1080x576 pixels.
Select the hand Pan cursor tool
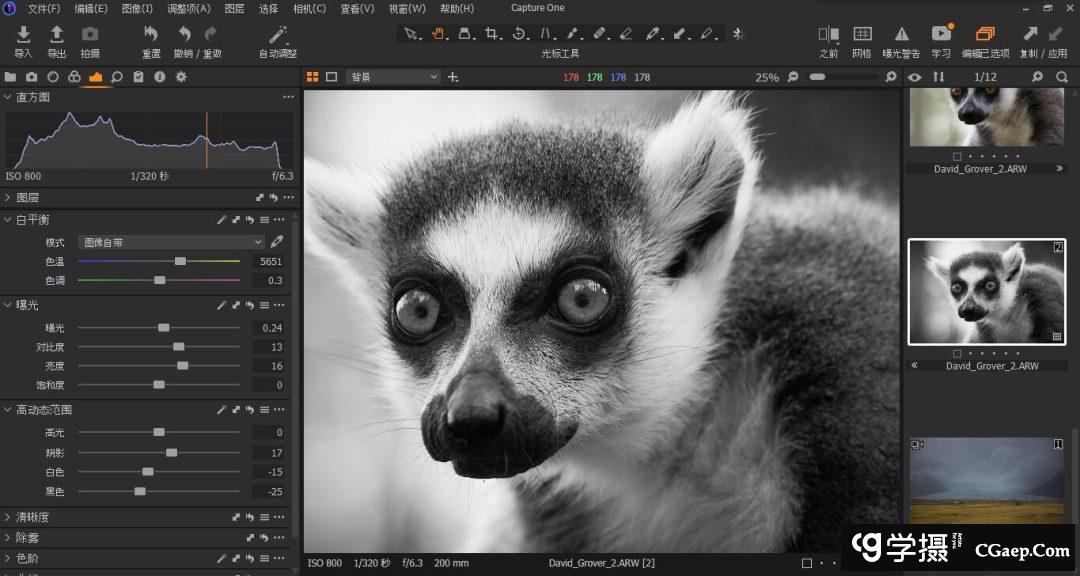pos(438,33)
